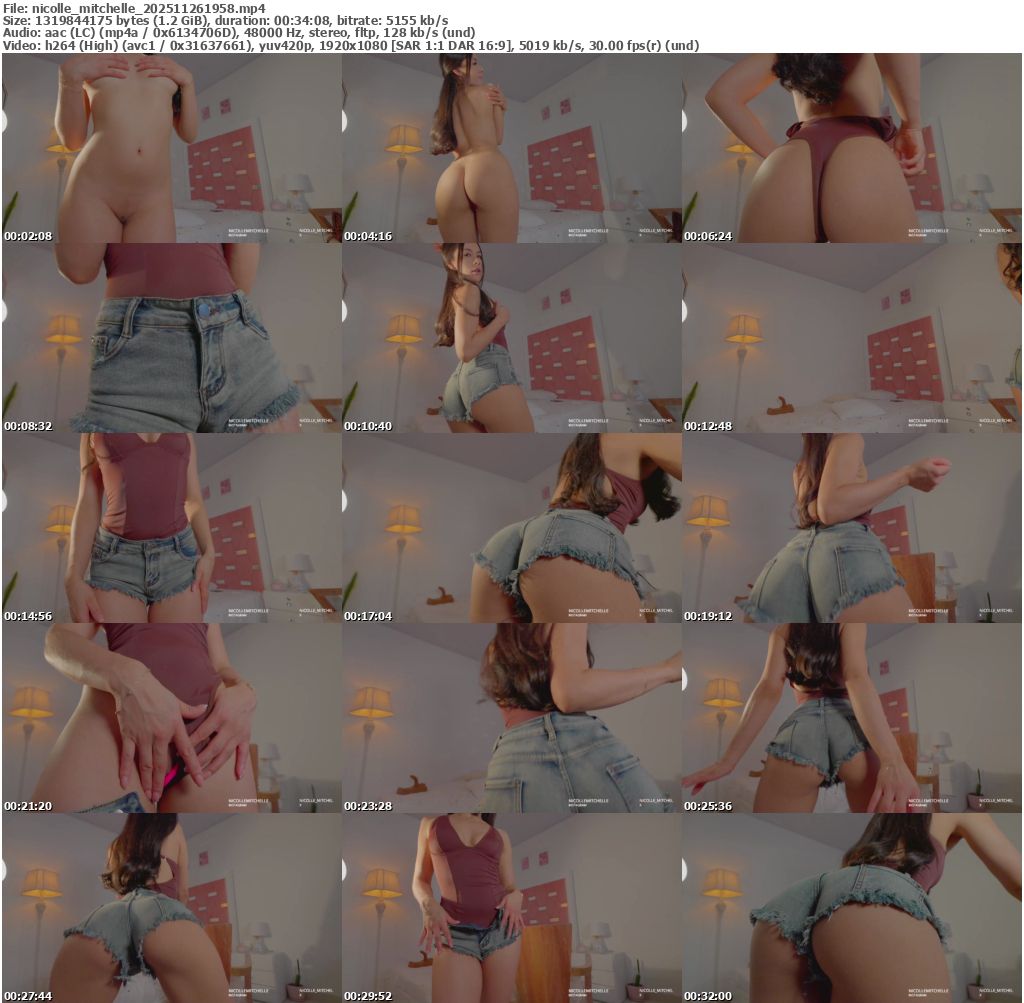The width and height of the screenshot is (1024, 1003).
Task: Click the frame rate text '30.00 fps(r)'
Action: point(624,46)
